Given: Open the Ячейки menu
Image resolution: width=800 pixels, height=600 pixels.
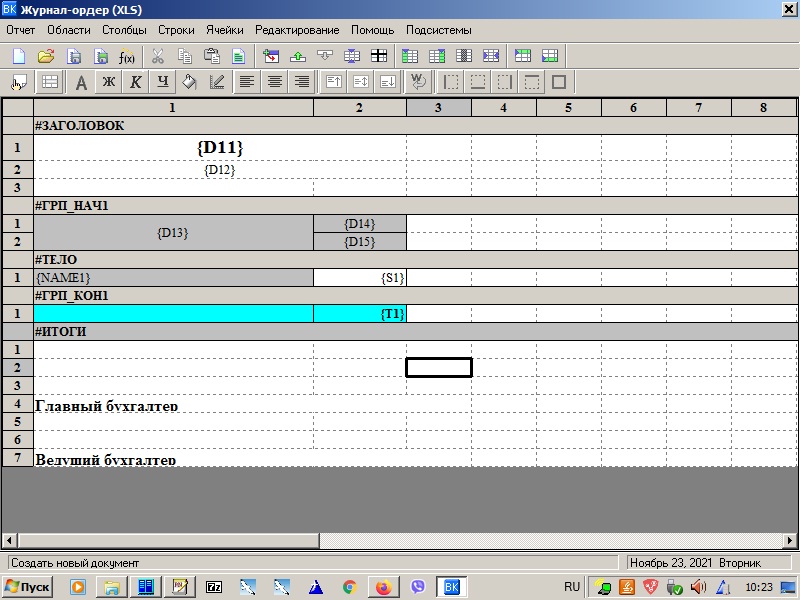Looking at the screenshot, I should [224, 30].
